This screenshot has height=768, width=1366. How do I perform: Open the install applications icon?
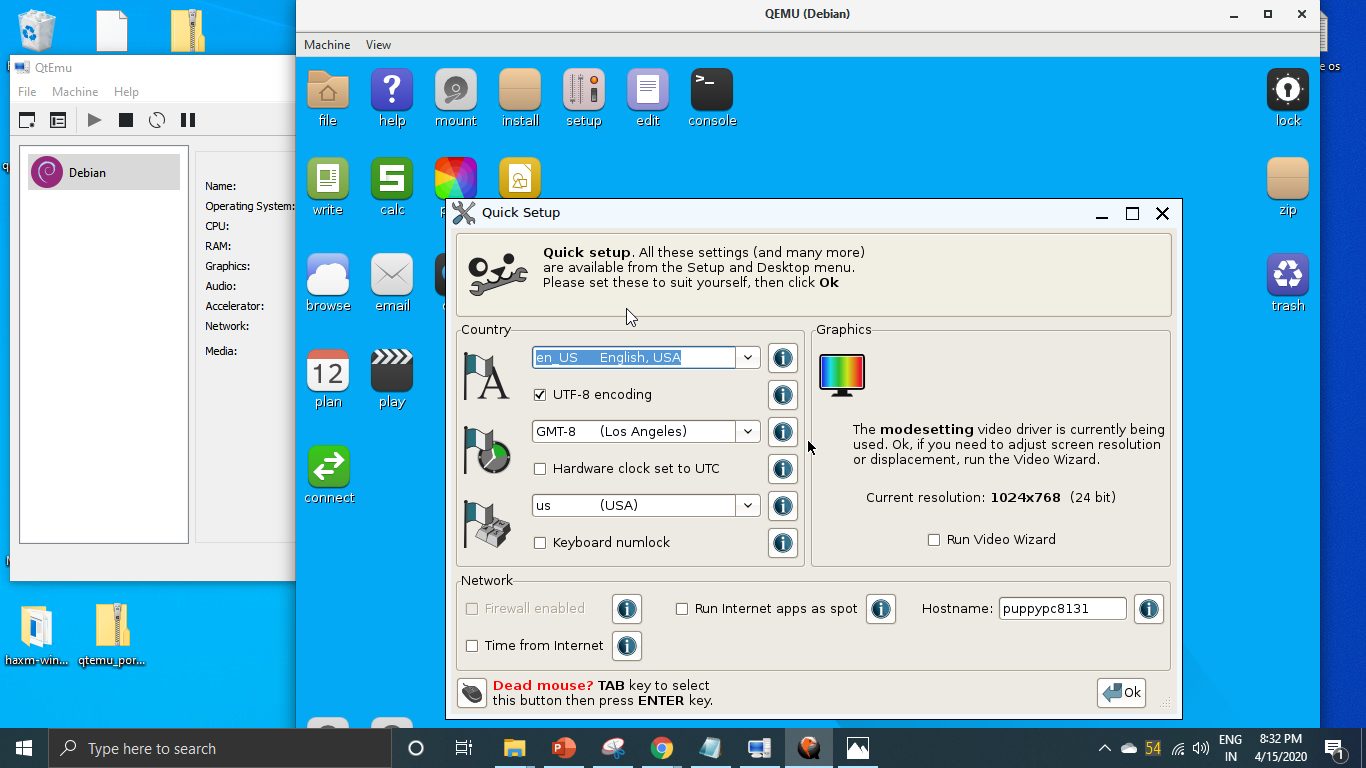[519, 97]
